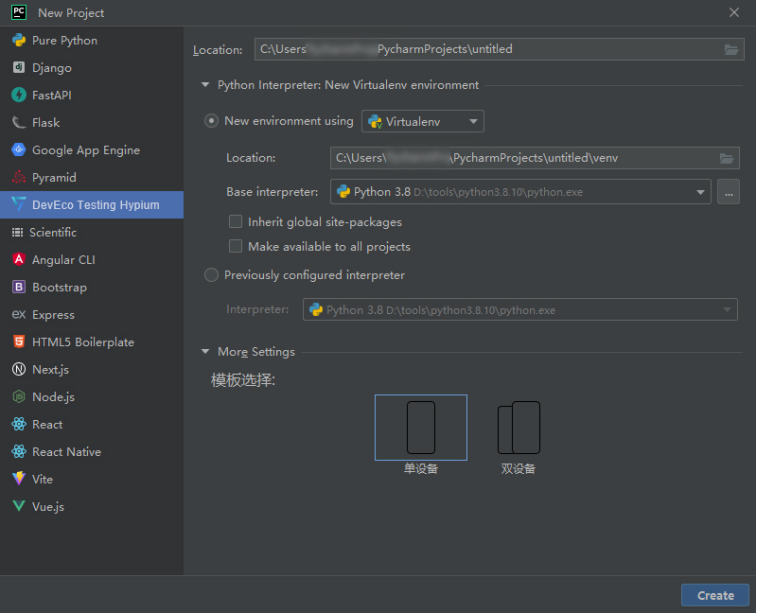Browse folder icon in top Location field

point(731,49)
